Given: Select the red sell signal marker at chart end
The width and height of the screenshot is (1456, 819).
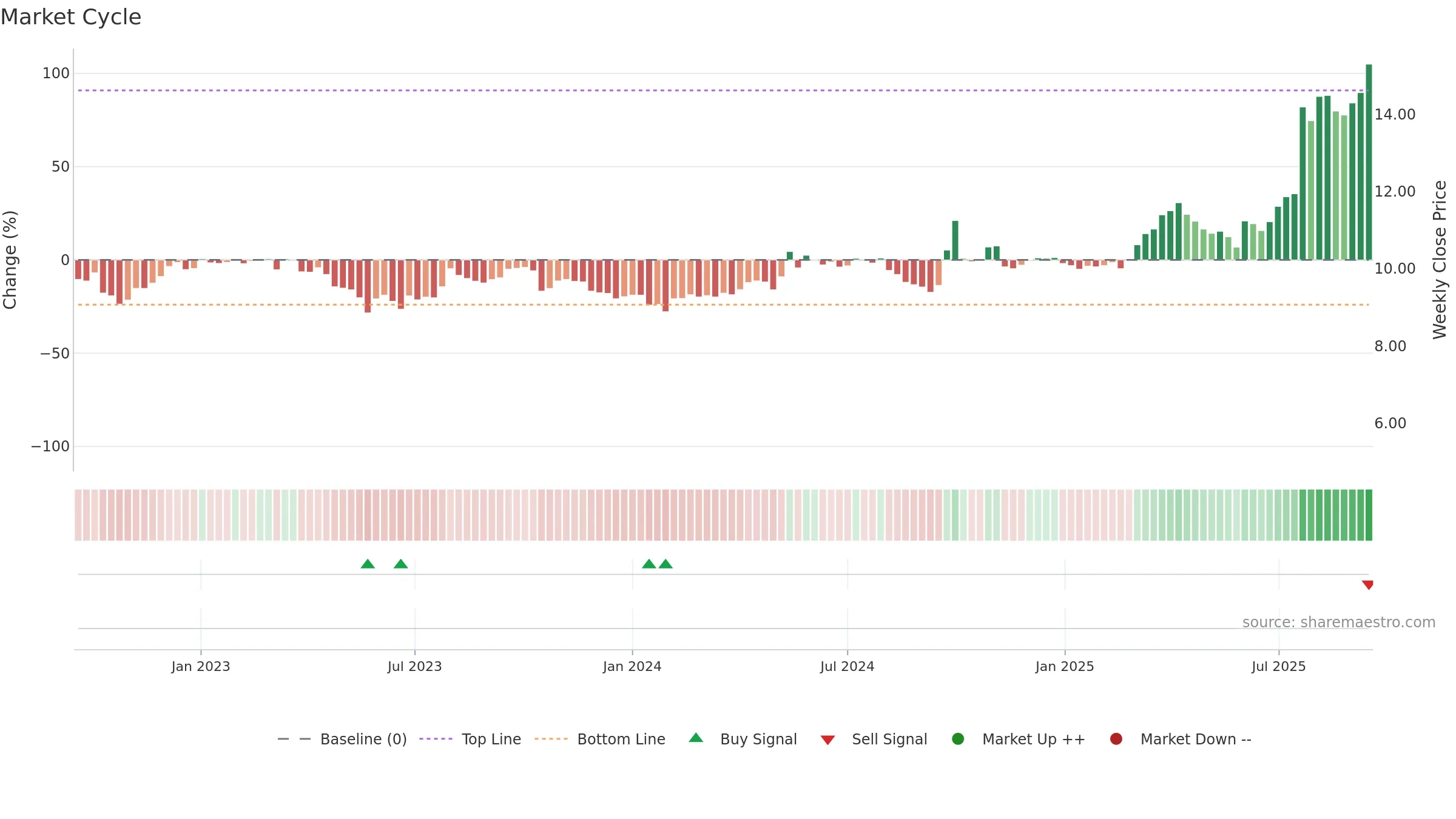Looking at the screenshot, I should 1367,585.
